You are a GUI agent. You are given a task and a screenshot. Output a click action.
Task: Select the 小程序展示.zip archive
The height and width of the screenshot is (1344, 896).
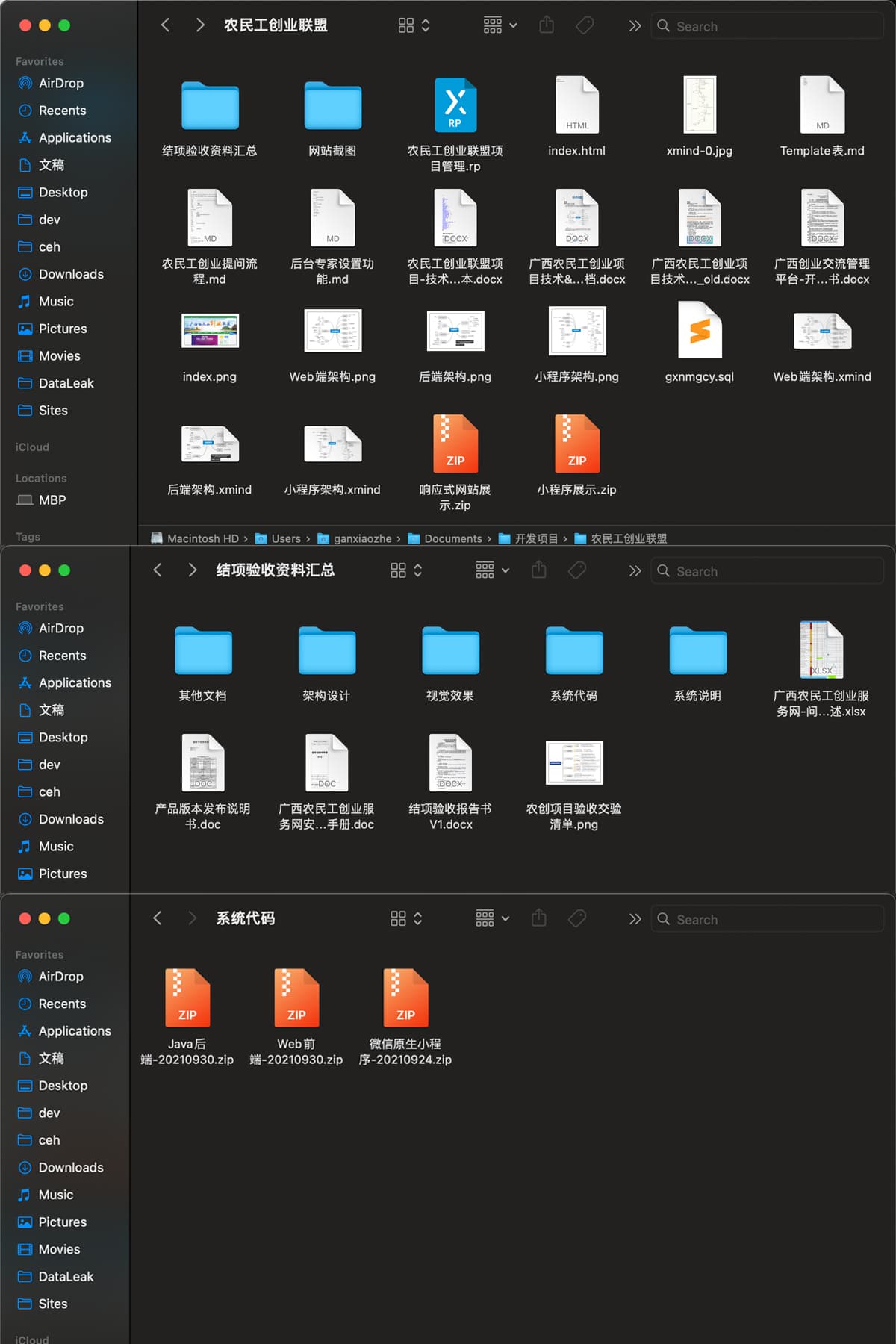tap(576, 445)
